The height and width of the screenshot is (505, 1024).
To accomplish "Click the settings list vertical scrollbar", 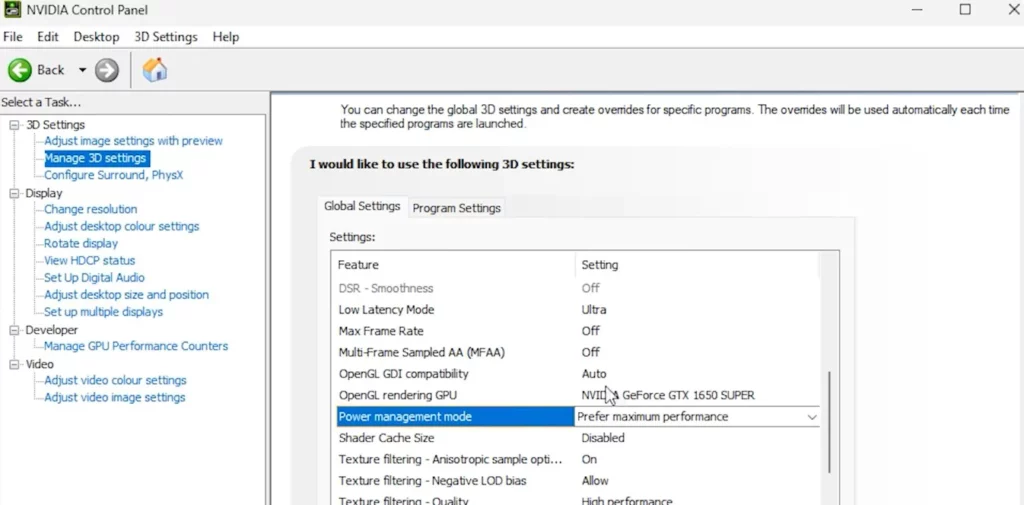I will point(827,420).
